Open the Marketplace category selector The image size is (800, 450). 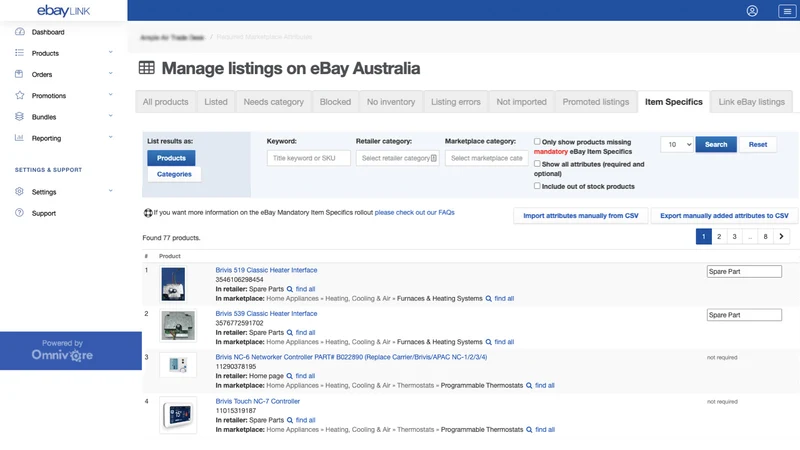[487, 158]
